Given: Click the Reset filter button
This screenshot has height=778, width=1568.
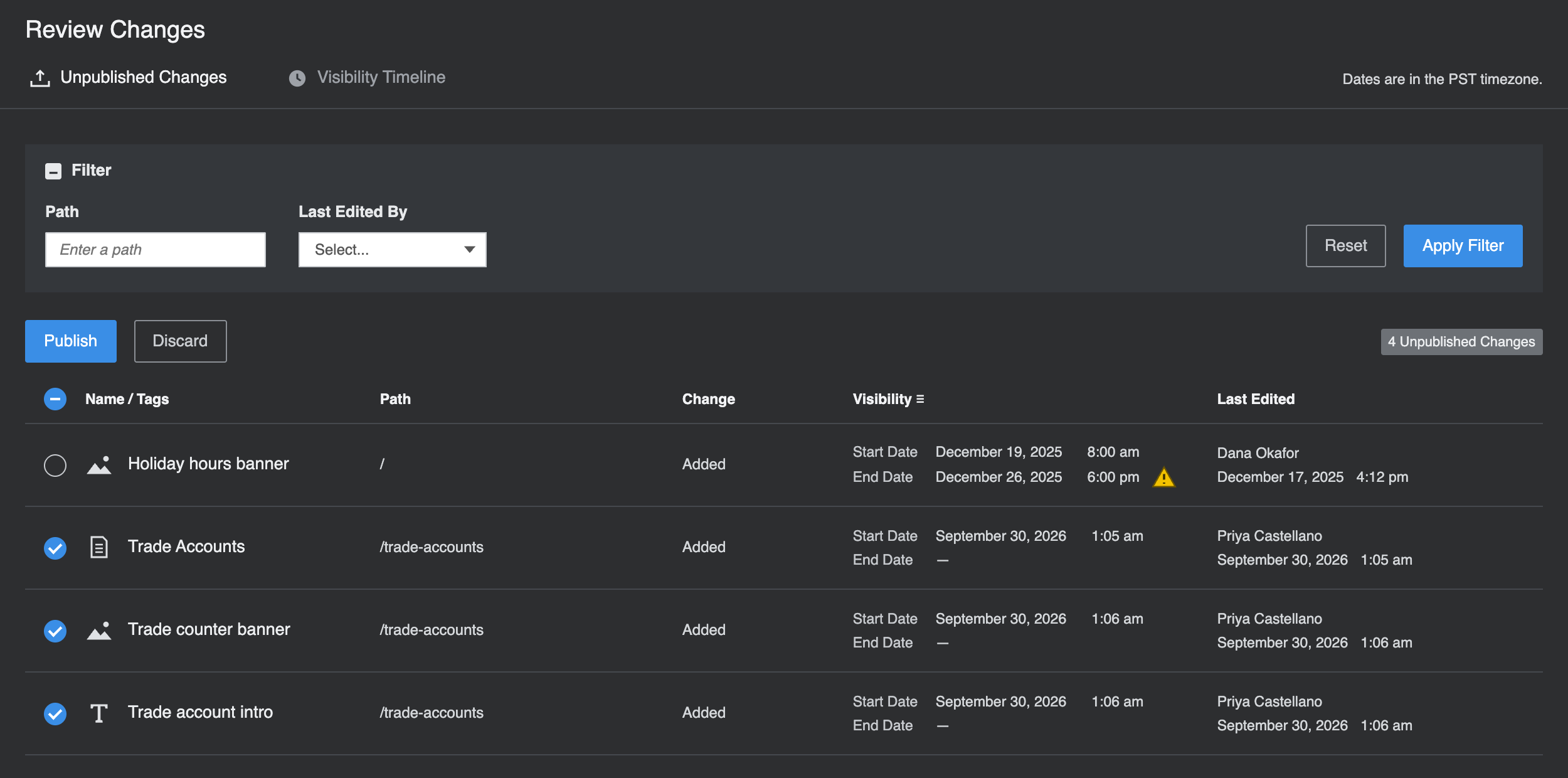Looking at the screenshot, I should 1346,246.
